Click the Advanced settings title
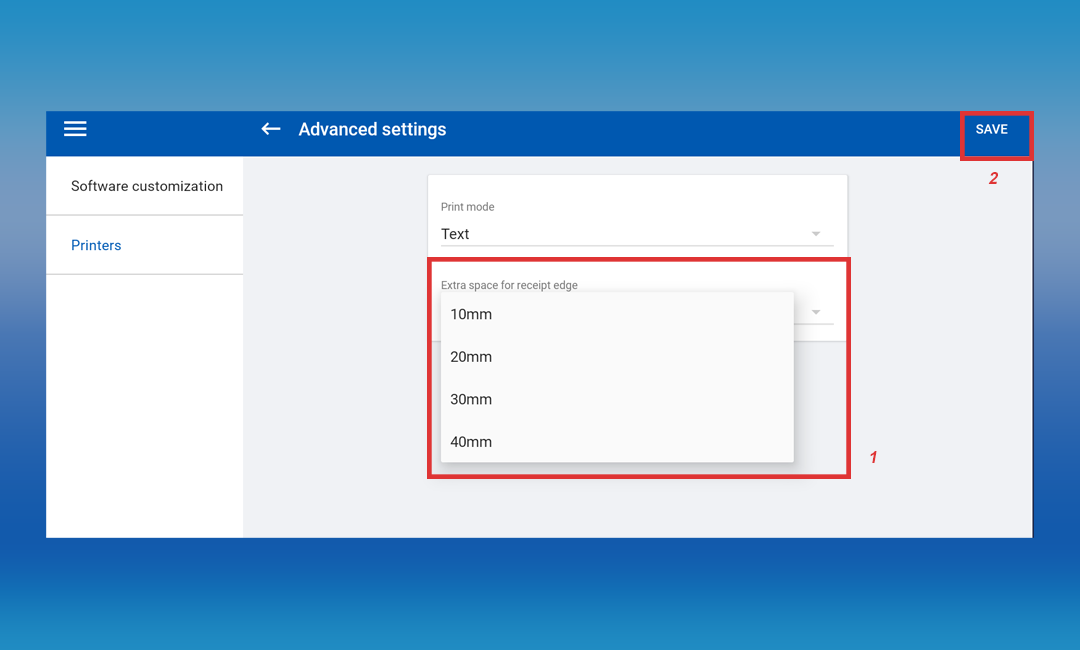This screenshot has height=650, width=1080. pyautogui.click(x=372, y=129)
